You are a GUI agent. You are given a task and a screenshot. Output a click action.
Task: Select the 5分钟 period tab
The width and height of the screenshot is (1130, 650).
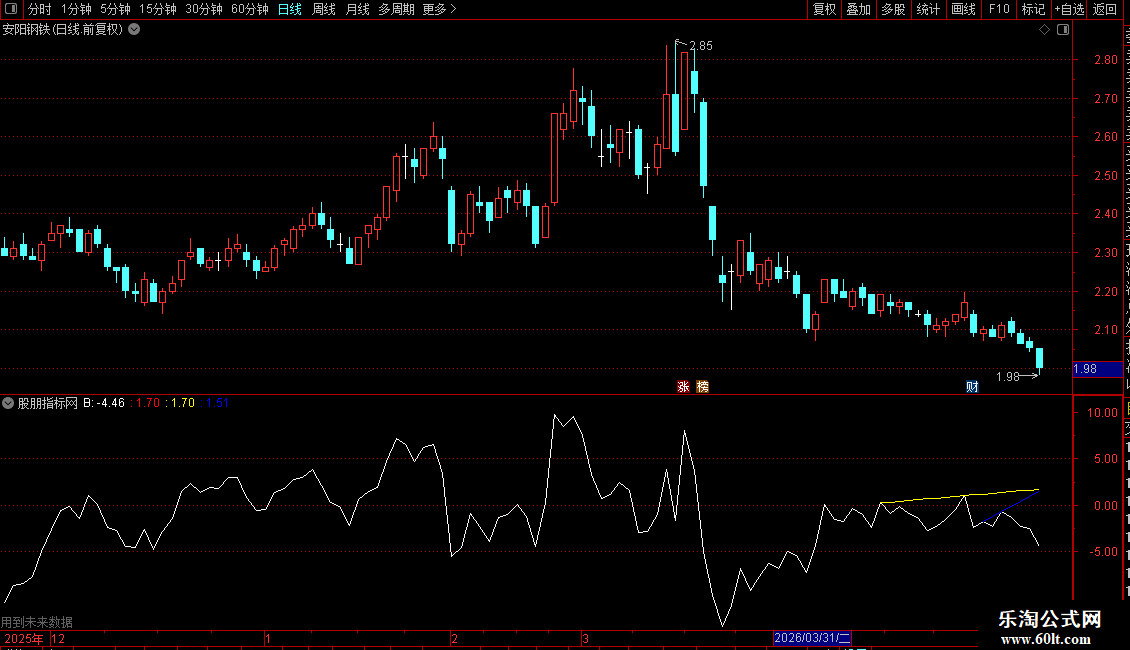coord(115,9)
